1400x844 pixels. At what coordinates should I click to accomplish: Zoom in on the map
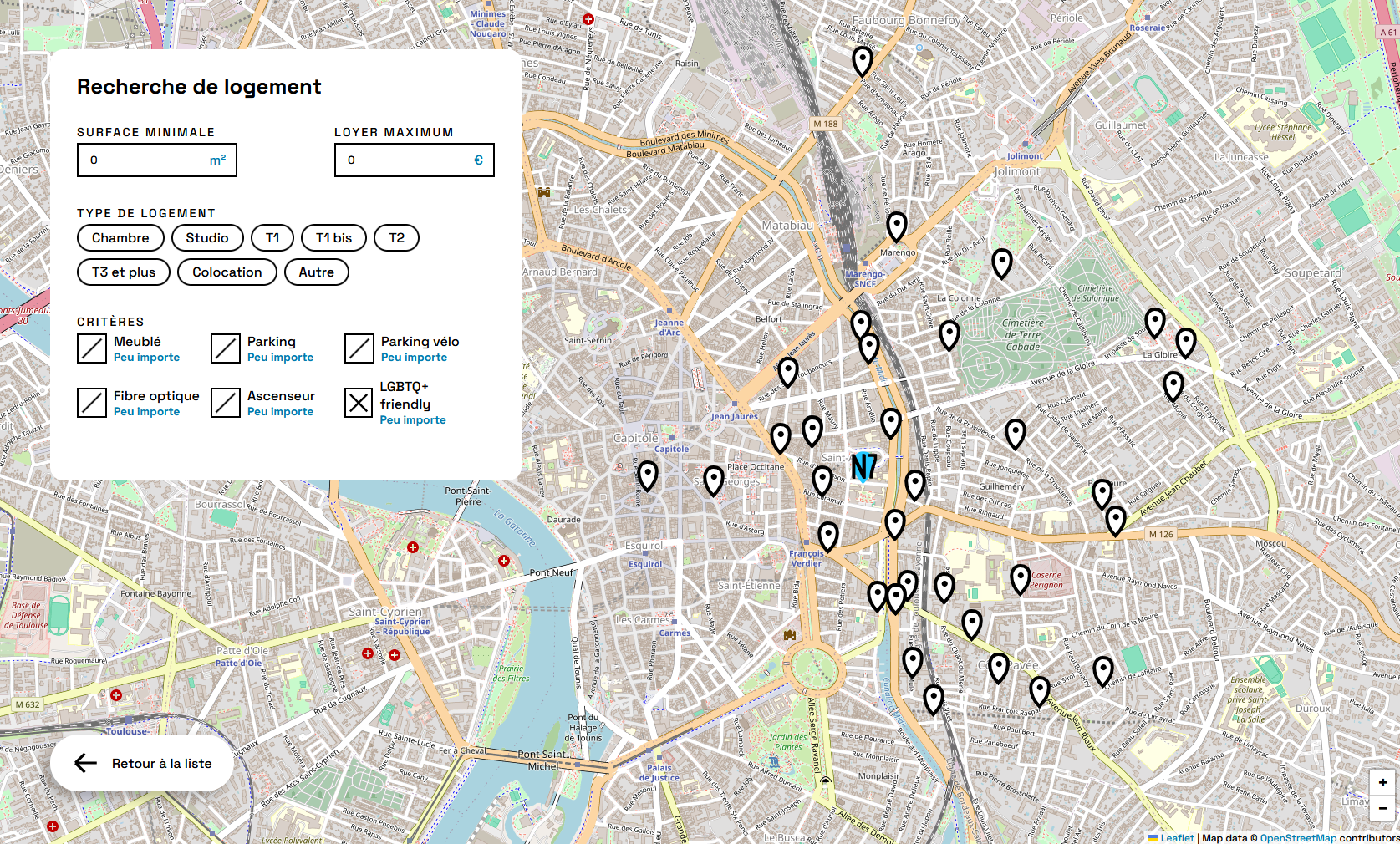[1382, 782]
